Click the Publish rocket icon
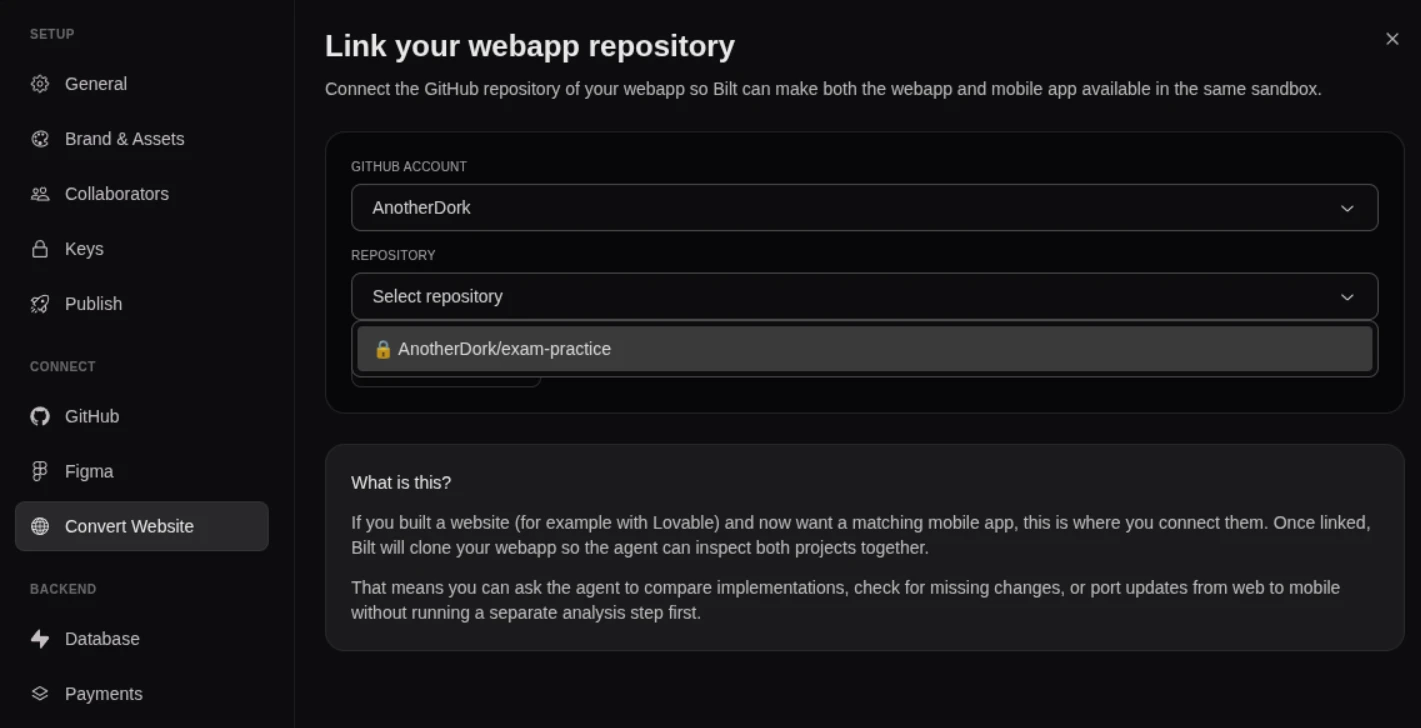 pyautogui.click(x=40, y=304)
